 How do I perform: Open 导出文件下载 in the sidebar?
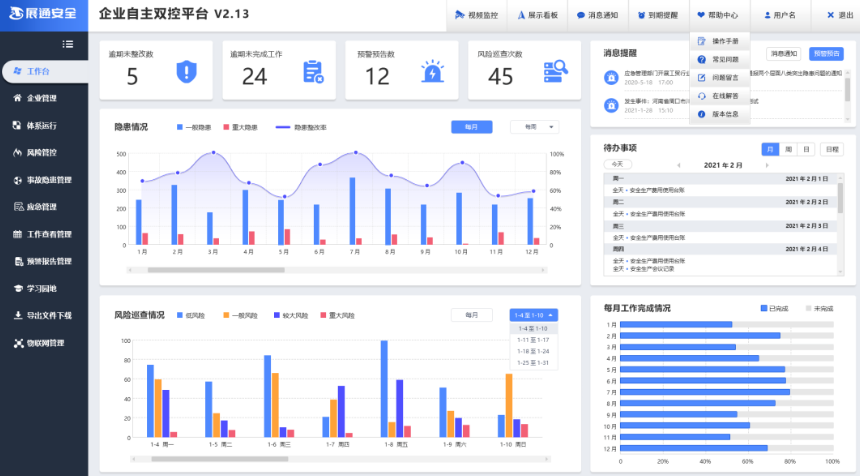(44, 315)
